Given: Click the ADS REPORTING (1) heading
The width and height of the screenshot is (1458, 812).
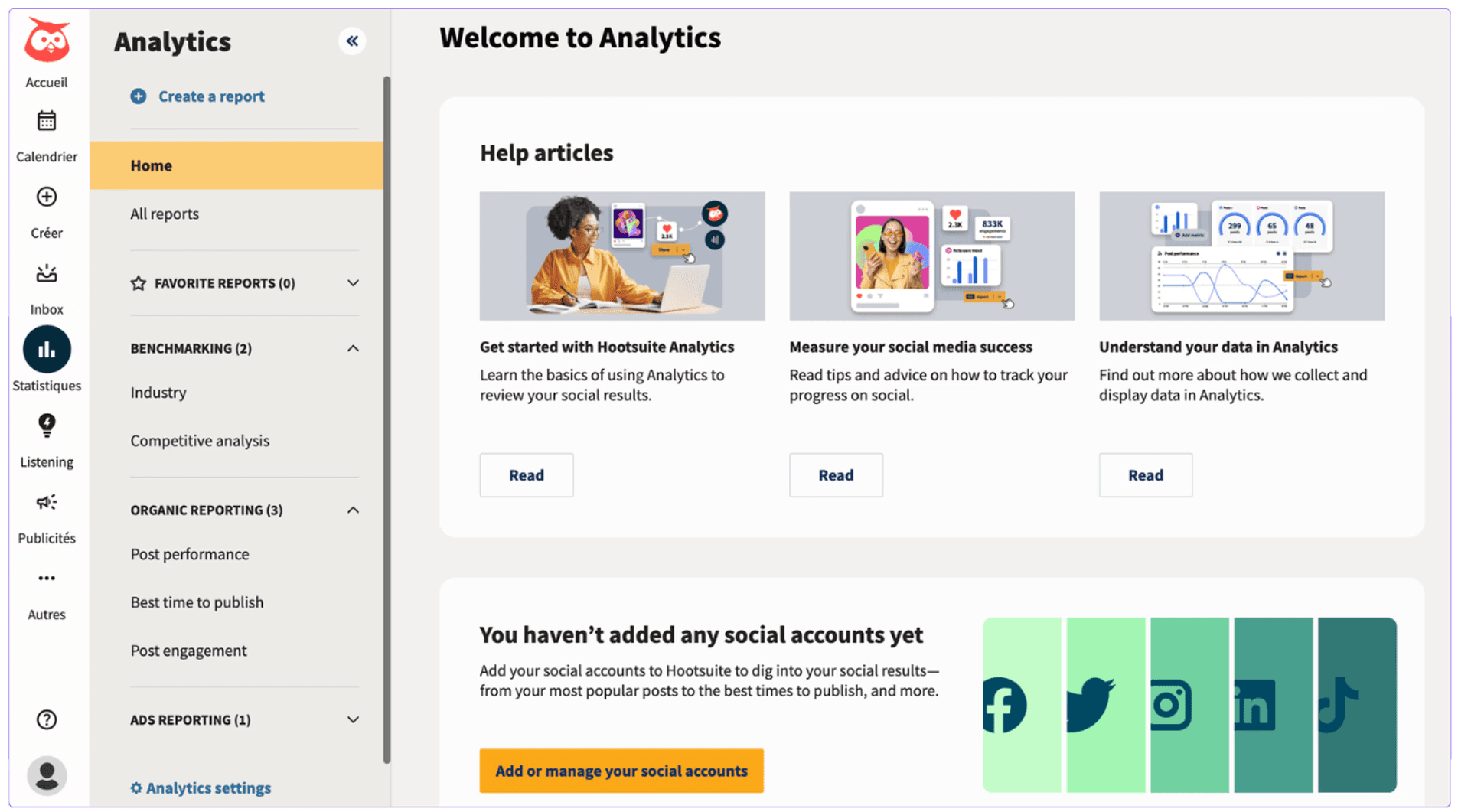Looking at the screenshot, I should click(191, 719).
